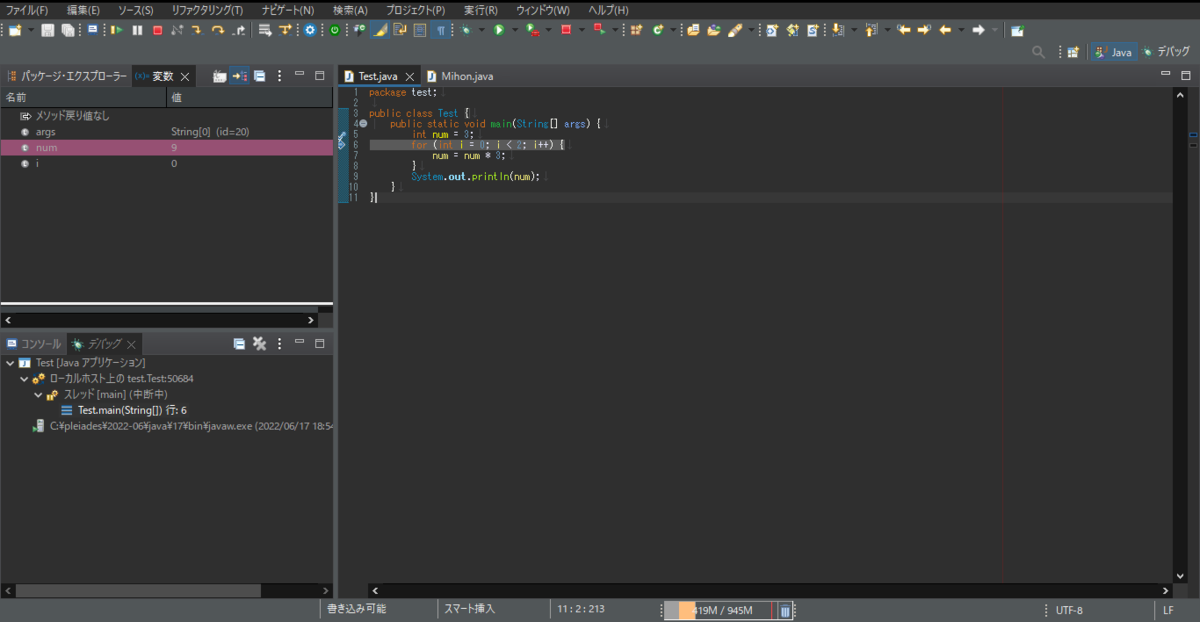Viewport: 1200px width, 622px height.
Task: Switch to the コンソール tab
Action: [34, 343]
